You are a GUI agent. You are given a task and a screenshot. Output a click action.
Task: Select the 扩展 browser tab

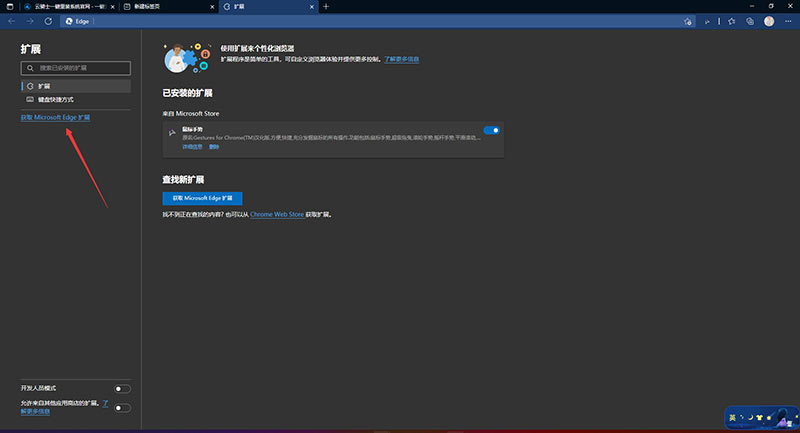(268, 7)
